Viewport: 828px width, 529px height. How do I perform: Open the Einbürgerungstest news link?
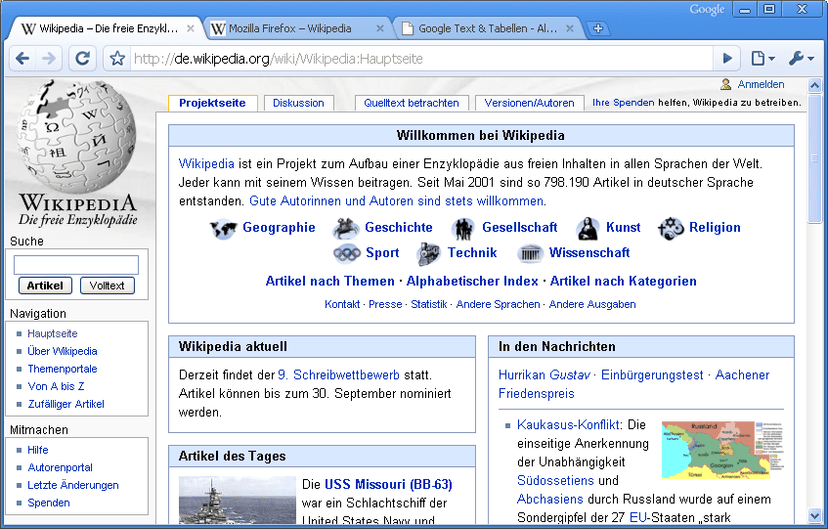tap(652, 375)
